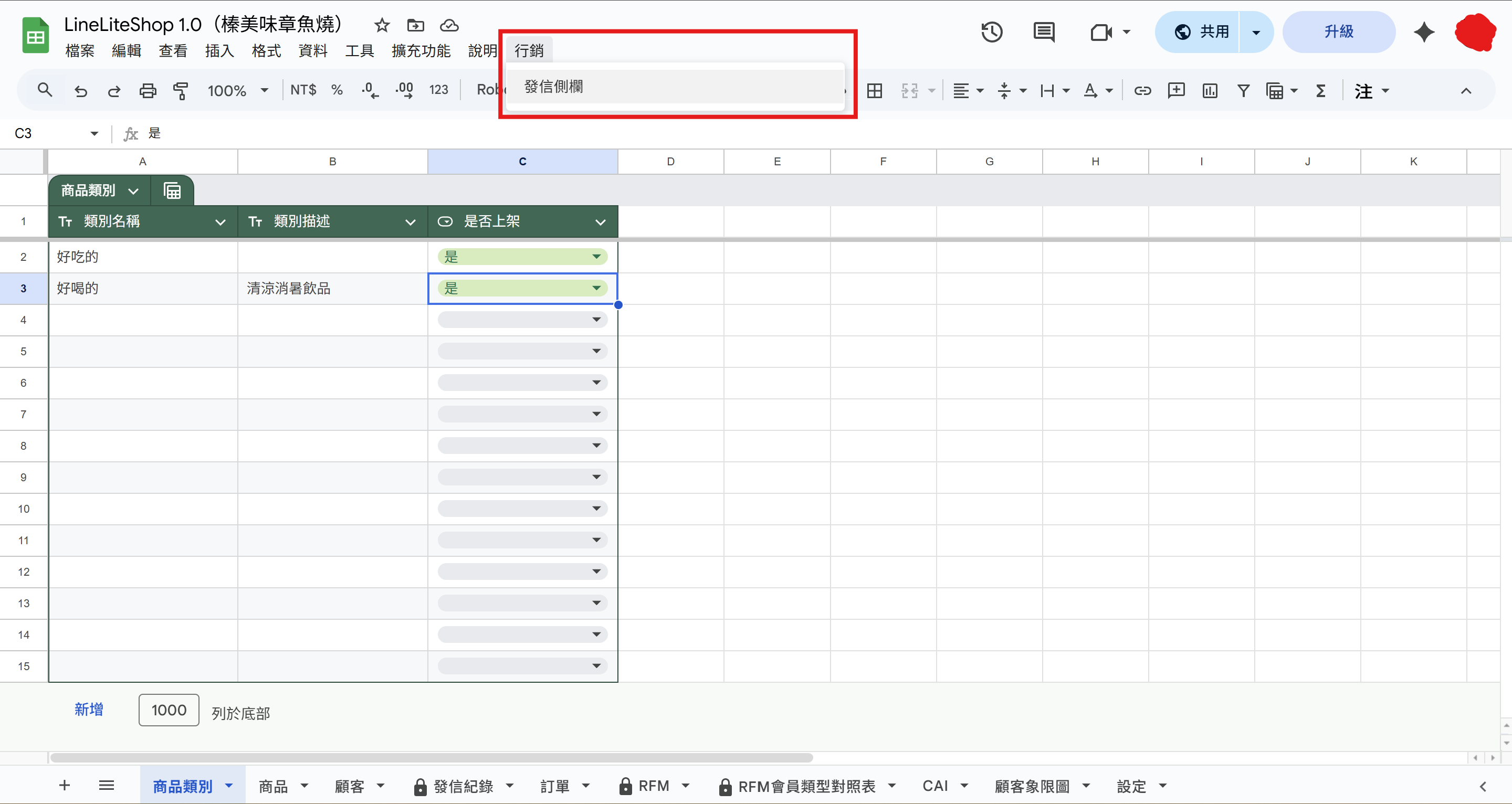Insert a chart

1209,90
